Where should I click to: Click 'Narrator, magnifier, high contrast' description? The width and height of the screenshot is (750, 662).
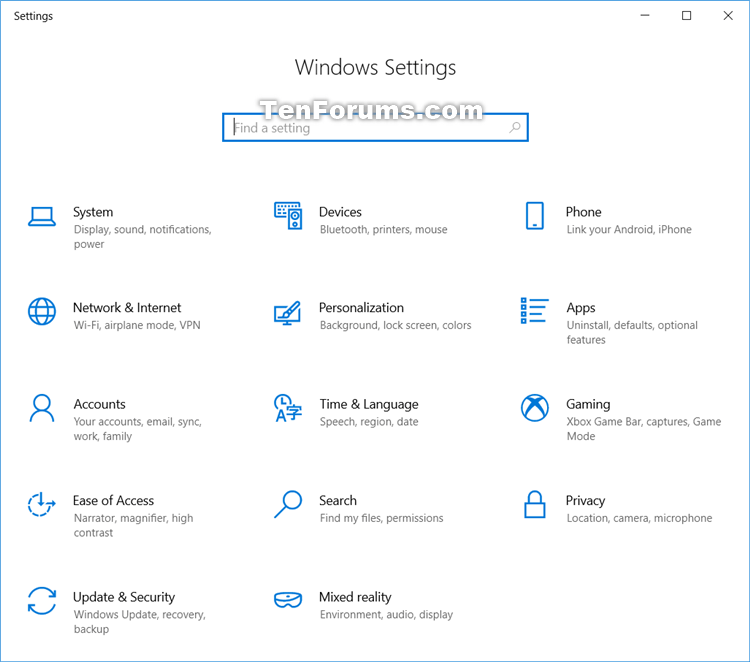point(133,525)
